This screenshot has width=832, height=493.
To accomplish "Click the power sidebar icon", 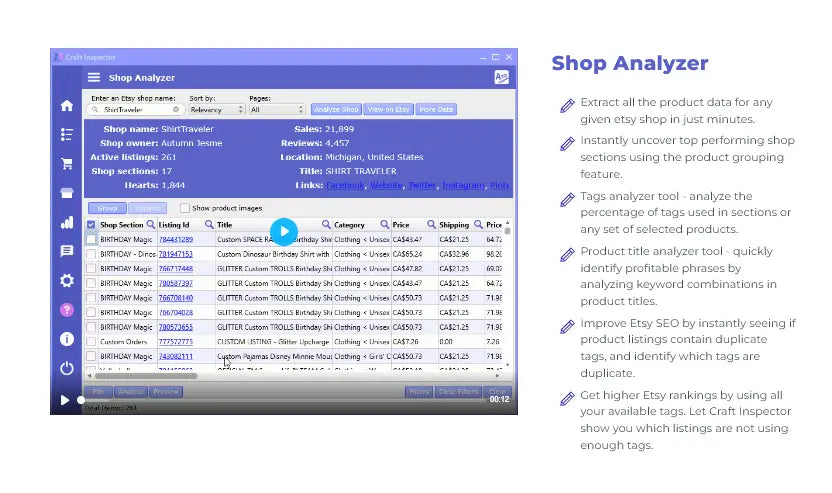I will (67, 368).
